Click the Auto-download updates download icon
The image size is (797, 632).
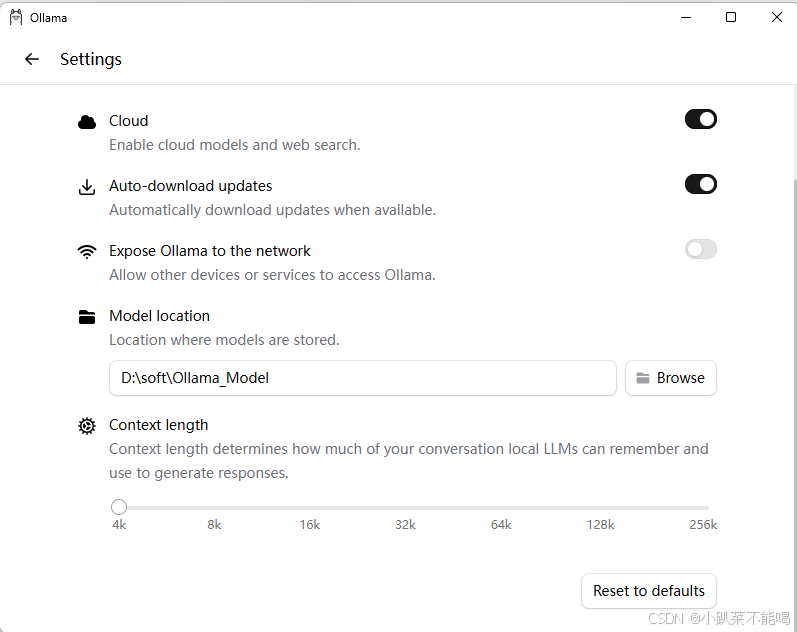tap(87, 187)
